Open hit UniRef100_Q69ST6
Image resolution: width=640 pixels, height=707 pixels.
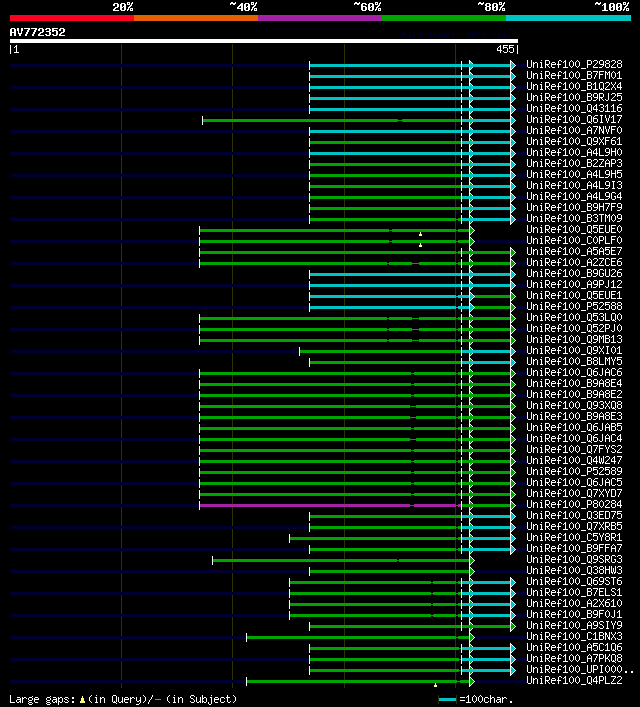tap(574, 581)
